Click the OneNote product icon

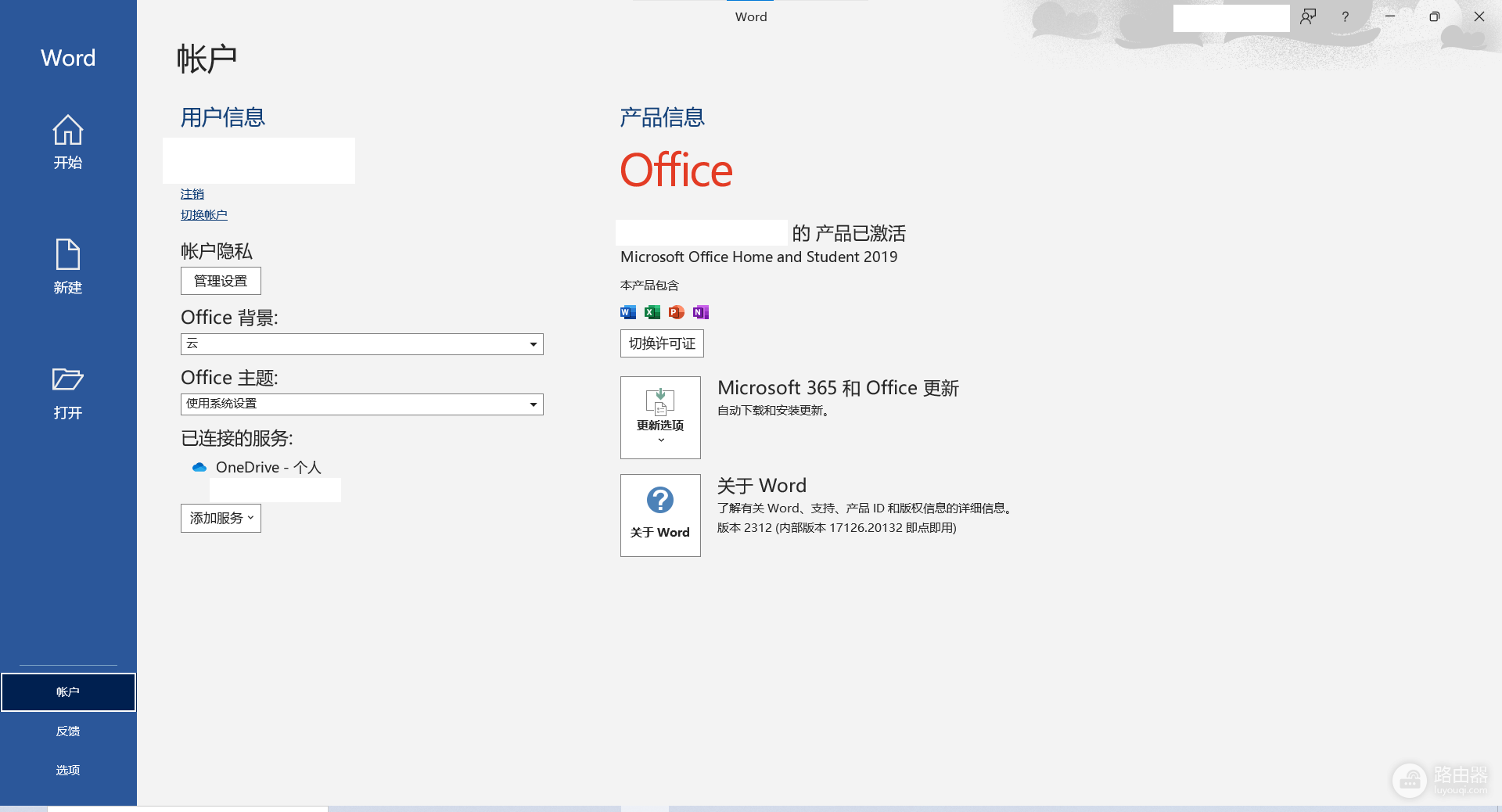[x=701, y=312]
